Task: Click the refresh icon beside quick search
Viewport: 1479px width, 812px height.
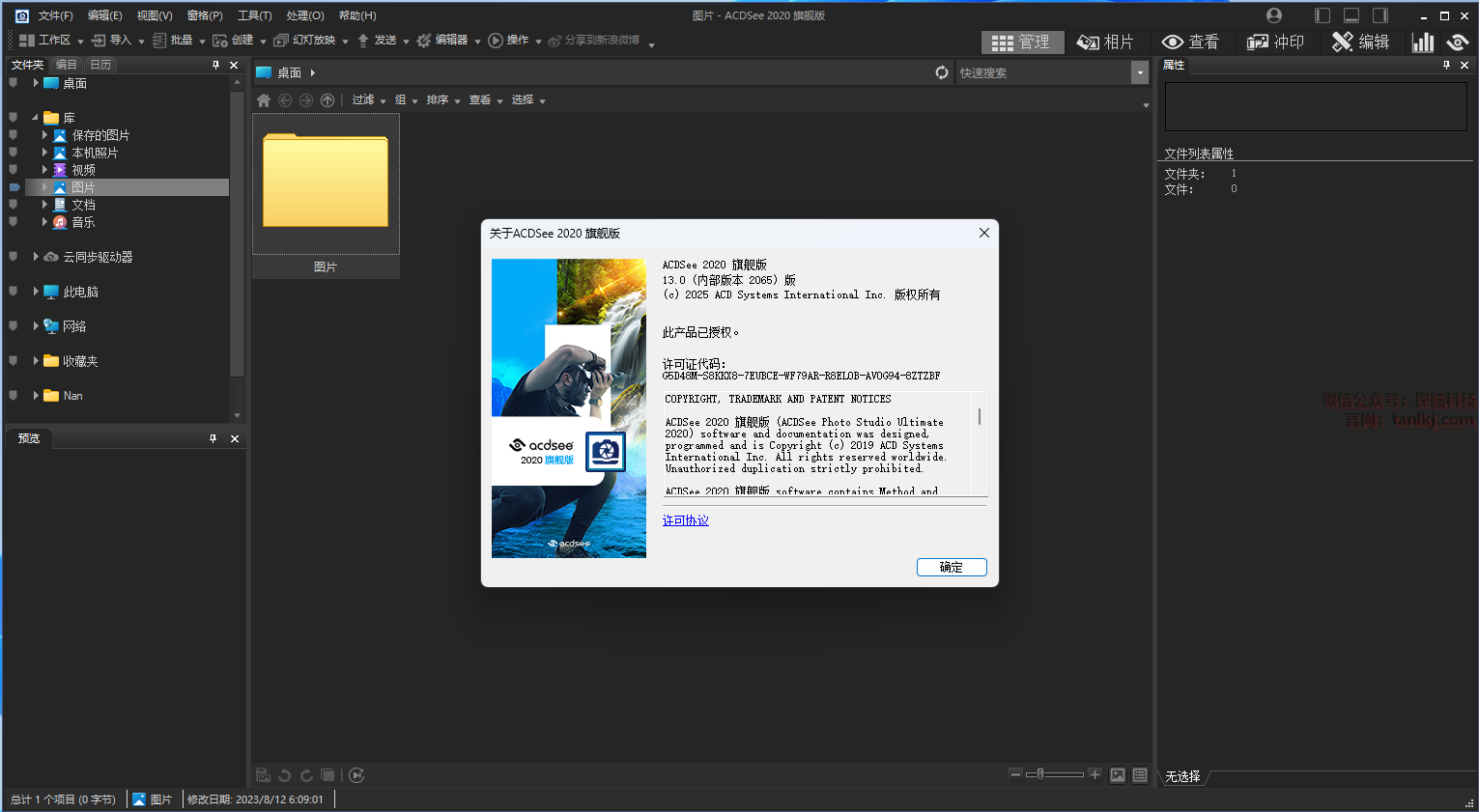Action: [942, 72]
